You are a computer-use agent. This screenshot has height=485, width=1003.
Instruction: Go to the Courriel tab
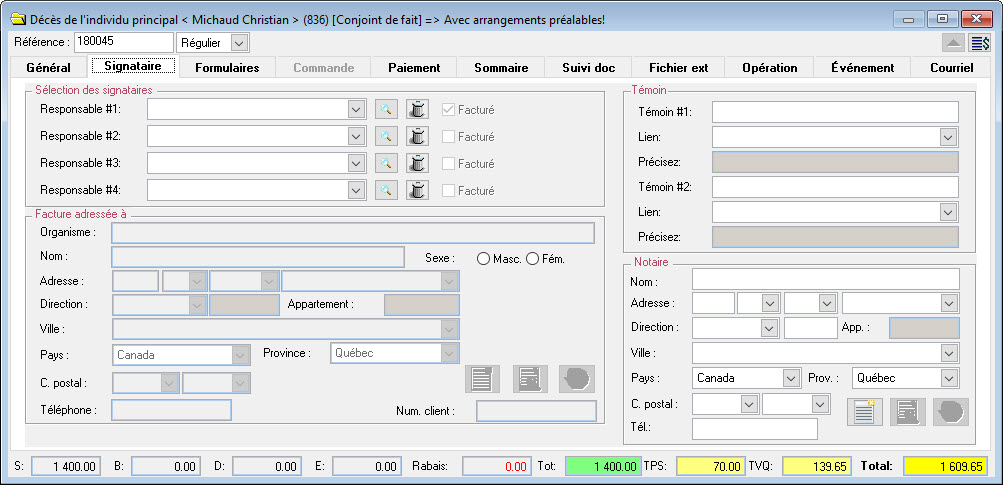coord(951,67)
